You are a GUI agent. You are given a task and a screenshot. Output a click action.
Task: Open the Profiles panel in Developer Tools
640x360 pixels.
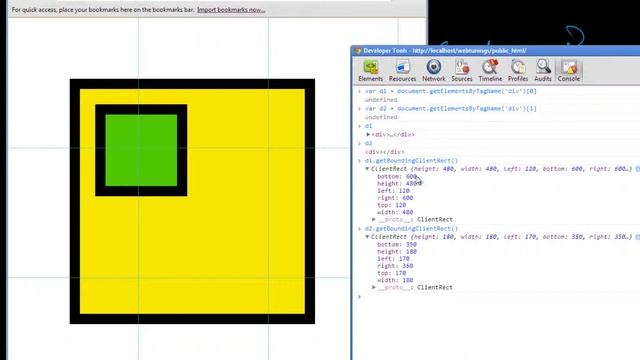(518, 71)
